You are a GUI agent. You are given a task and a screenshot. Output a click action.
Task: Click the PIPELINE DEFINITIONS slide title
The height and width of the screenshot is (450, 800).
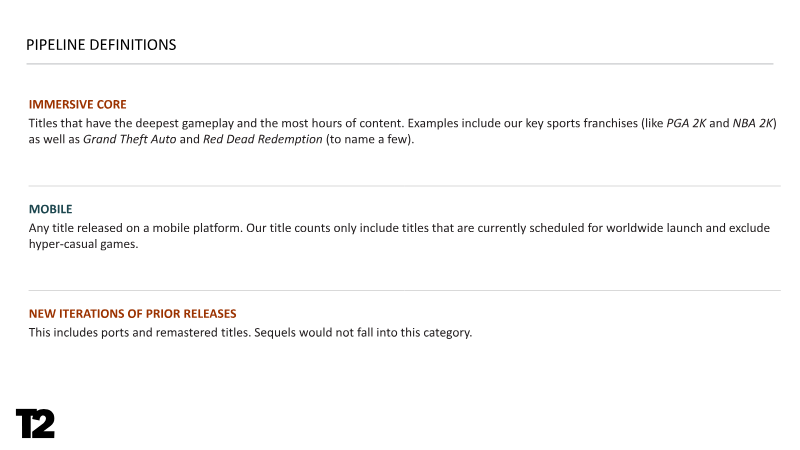click(x=101, y=45)
